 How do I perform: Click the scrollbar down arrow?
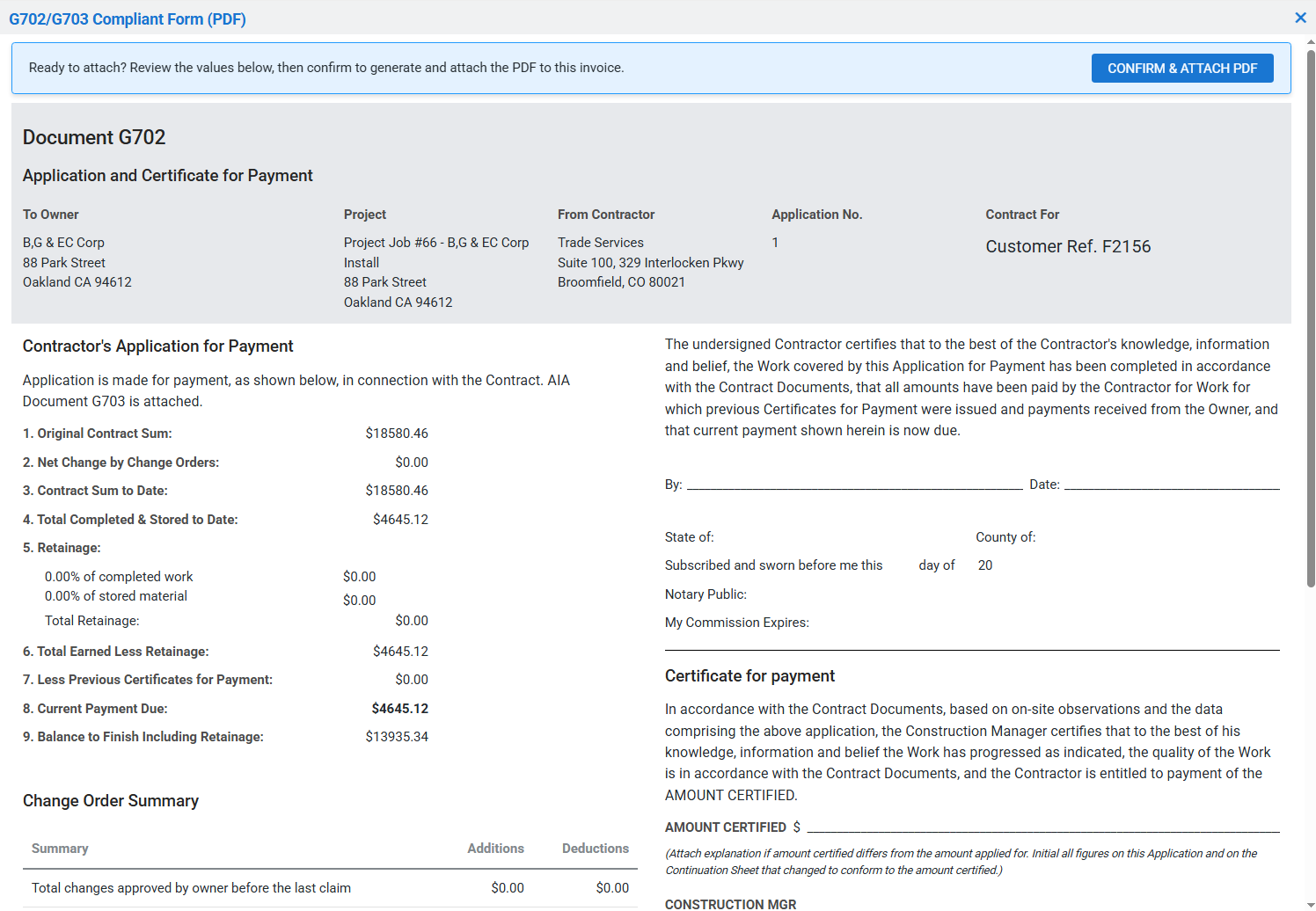1311,905
